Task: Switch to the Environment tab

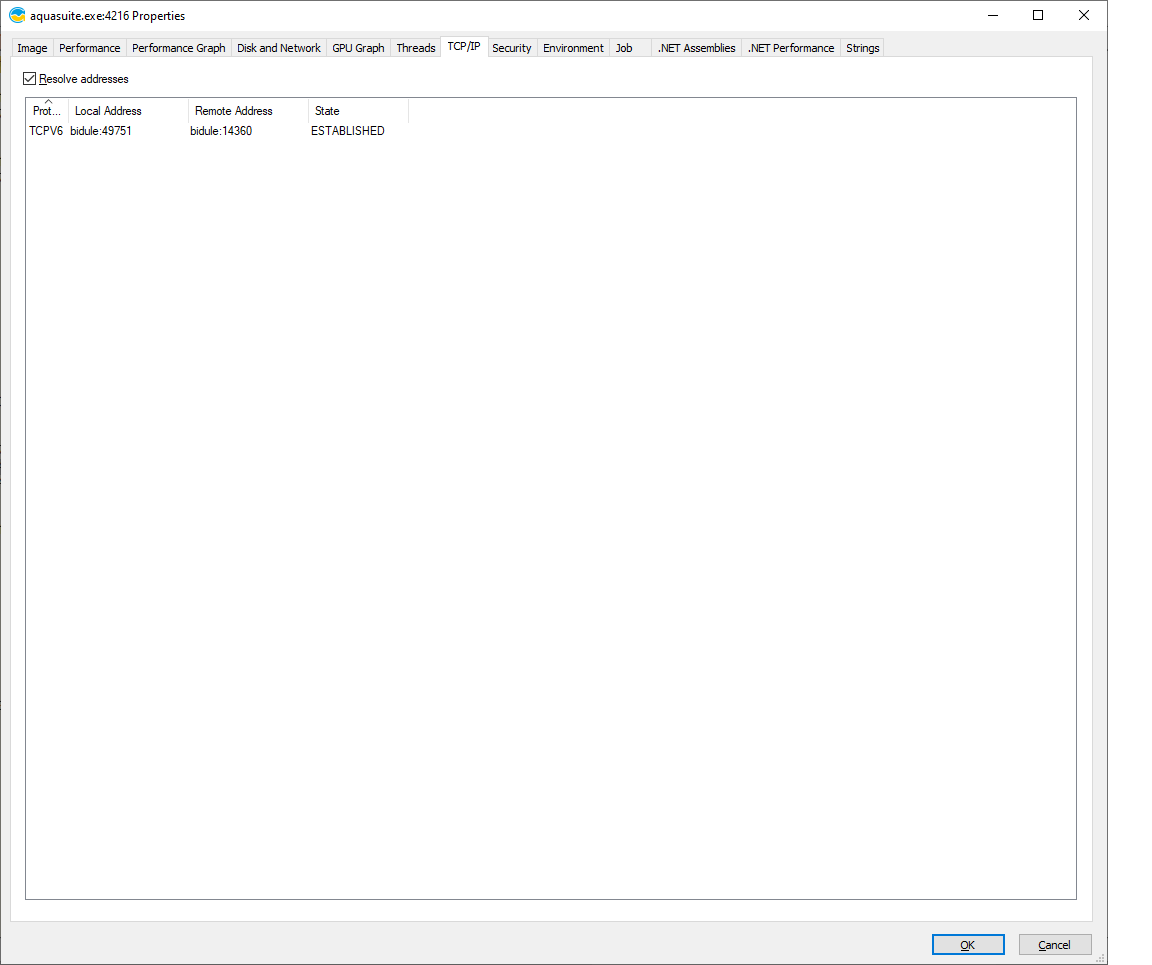Action: [x=573, y=48]
